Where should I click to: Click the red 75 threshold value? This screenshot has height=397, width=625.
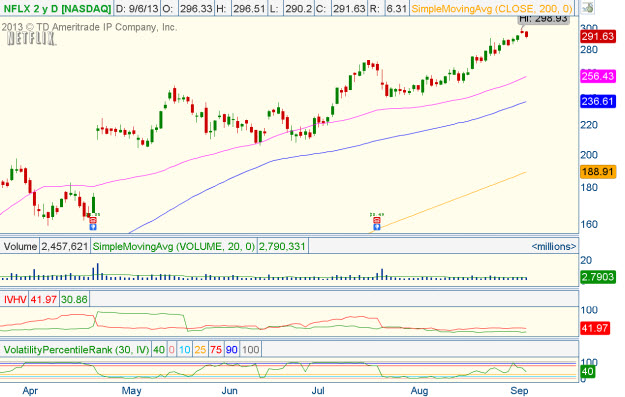pyautogui.click(x=216, y=350)
